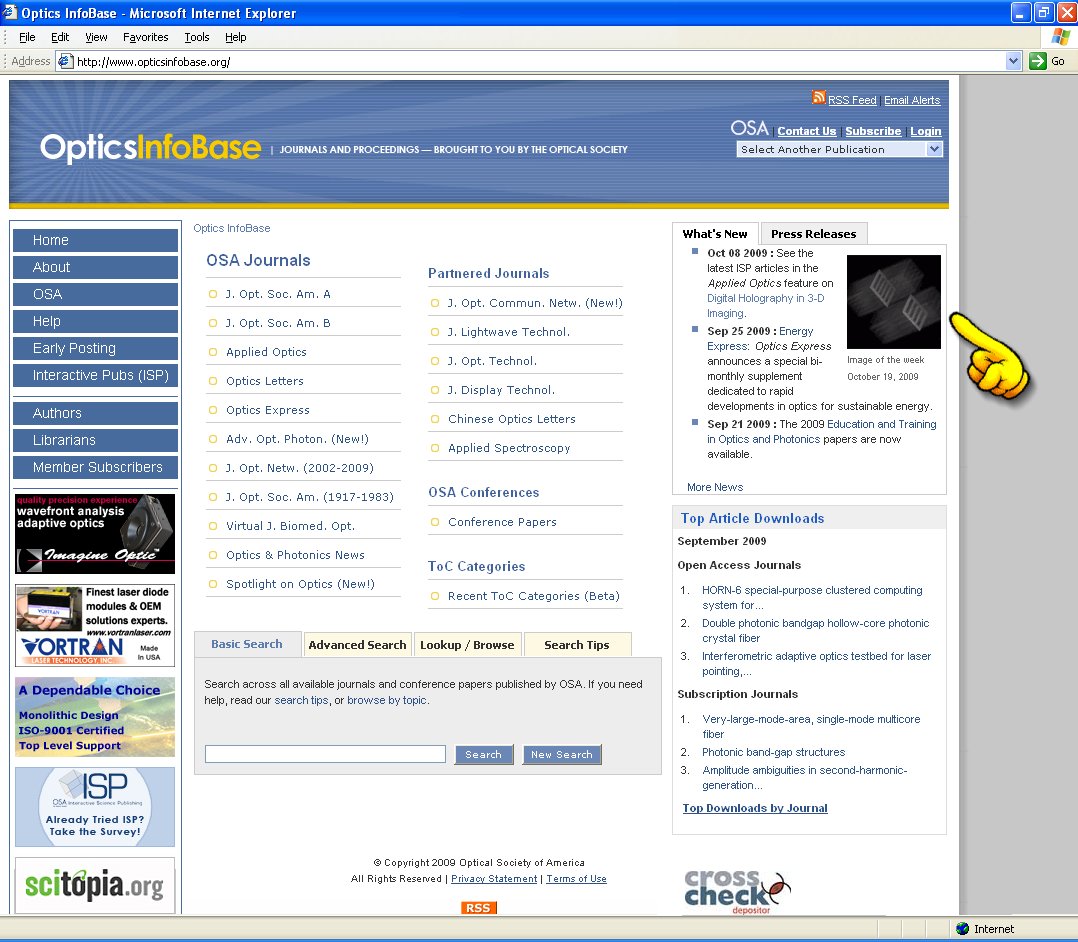Open the Applied Optics journal link

[x=266, y=352]
